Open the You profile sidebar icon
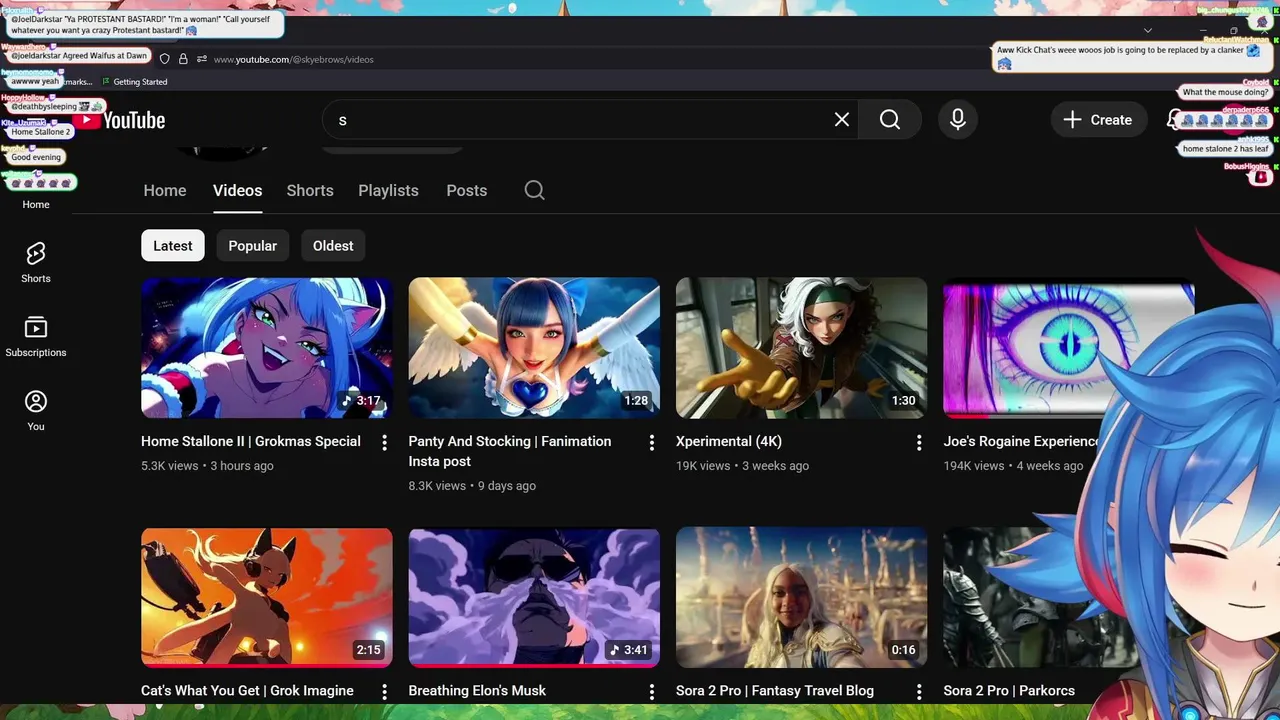The height and width of the screenshot is (720, 1280). tap(36, 410)
